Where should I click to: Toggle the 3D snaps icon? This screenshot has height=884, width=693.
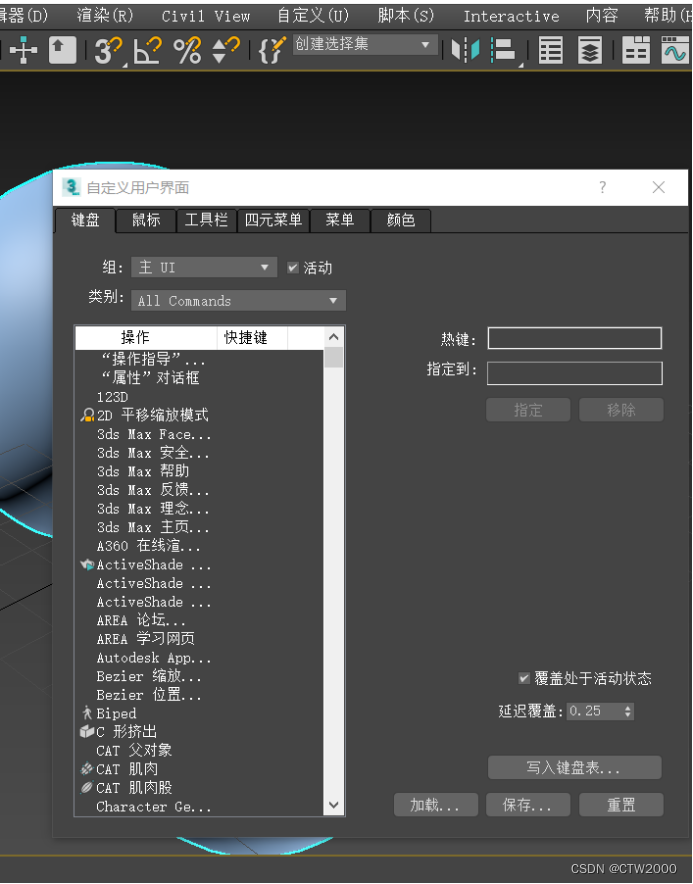tap(108, 50)
